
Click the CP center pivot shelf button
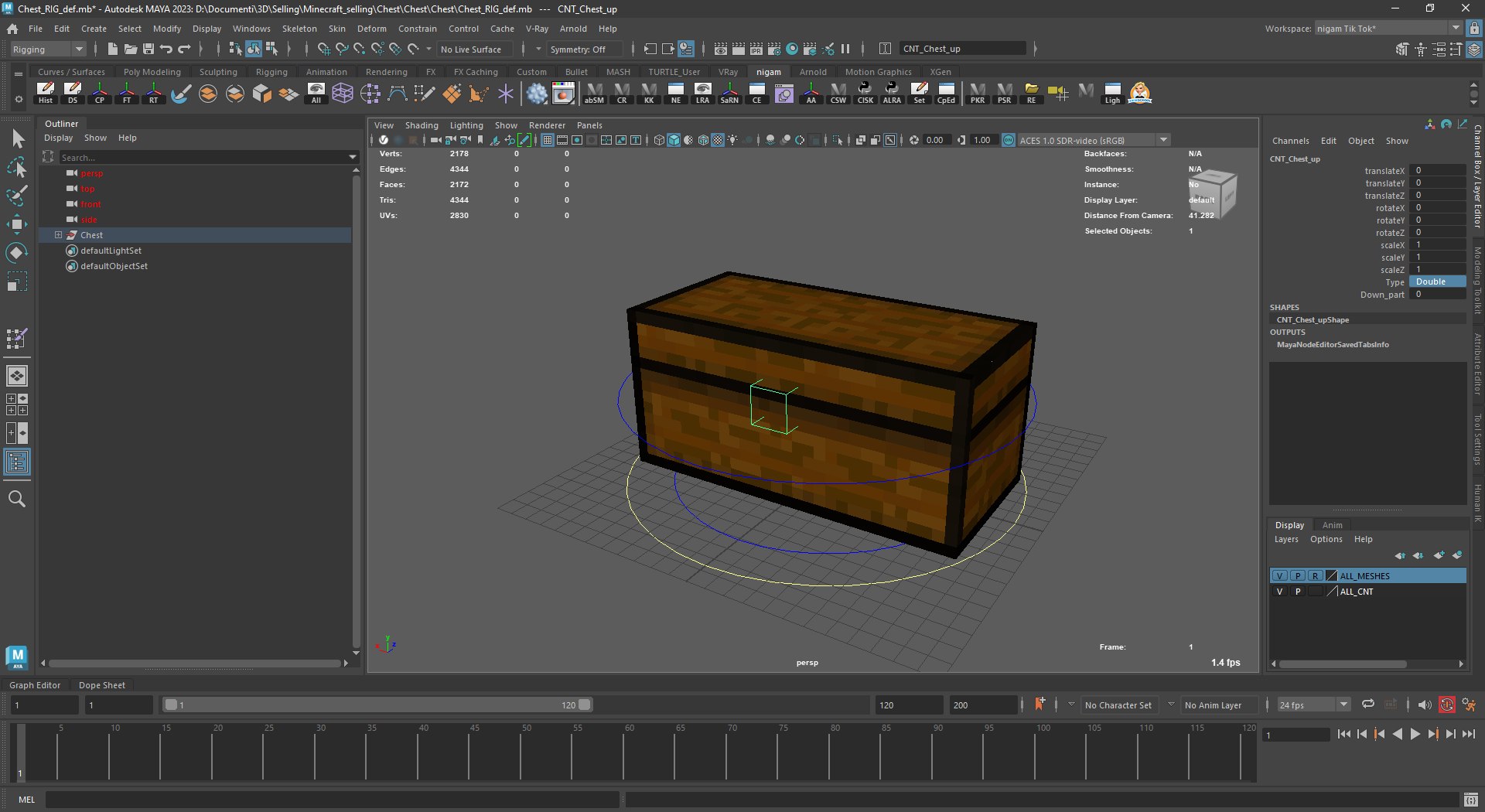click(x=100, y=94)
